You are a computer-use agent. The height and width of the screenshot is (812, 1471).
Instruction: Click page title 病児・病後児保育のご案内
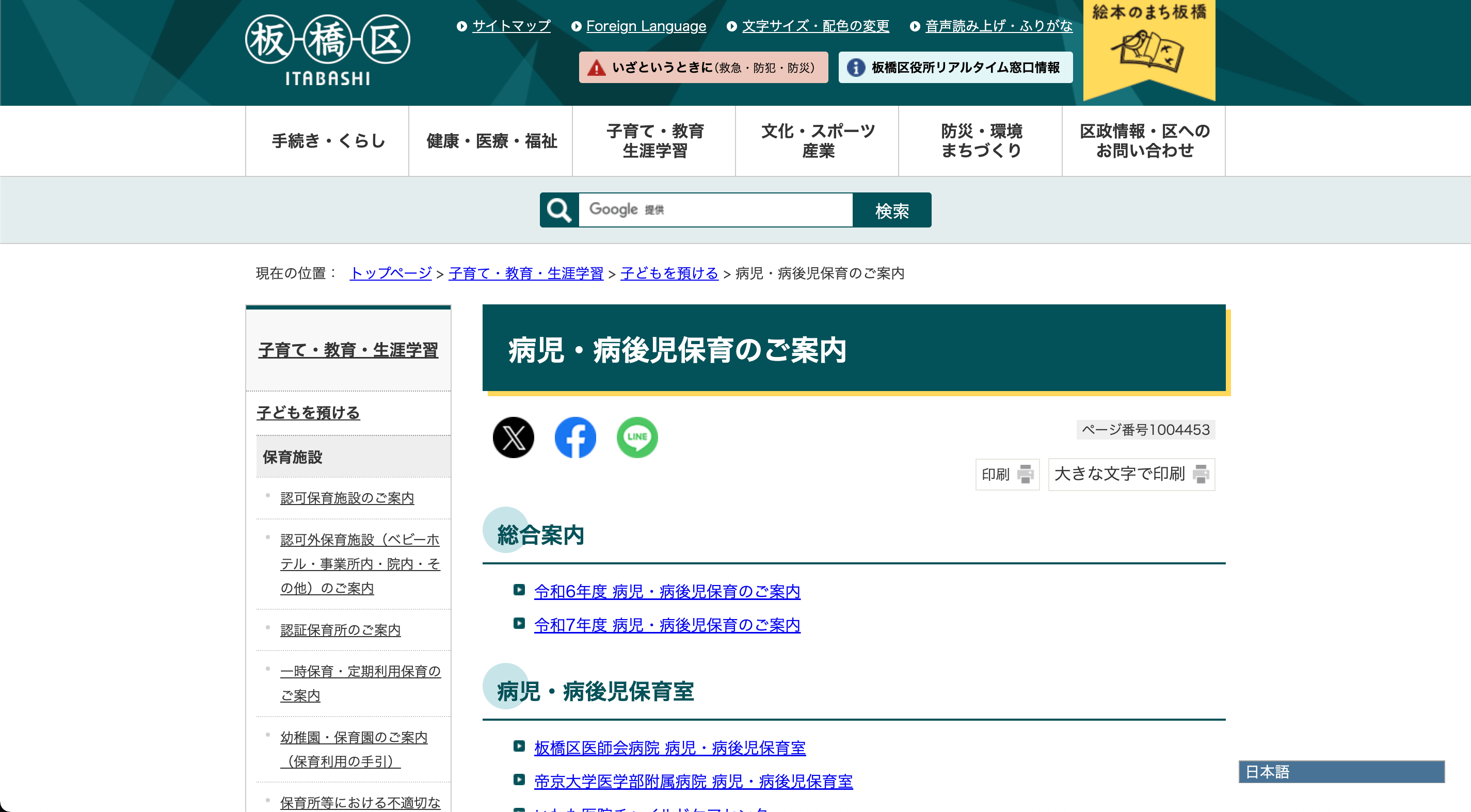pos(677,350)
